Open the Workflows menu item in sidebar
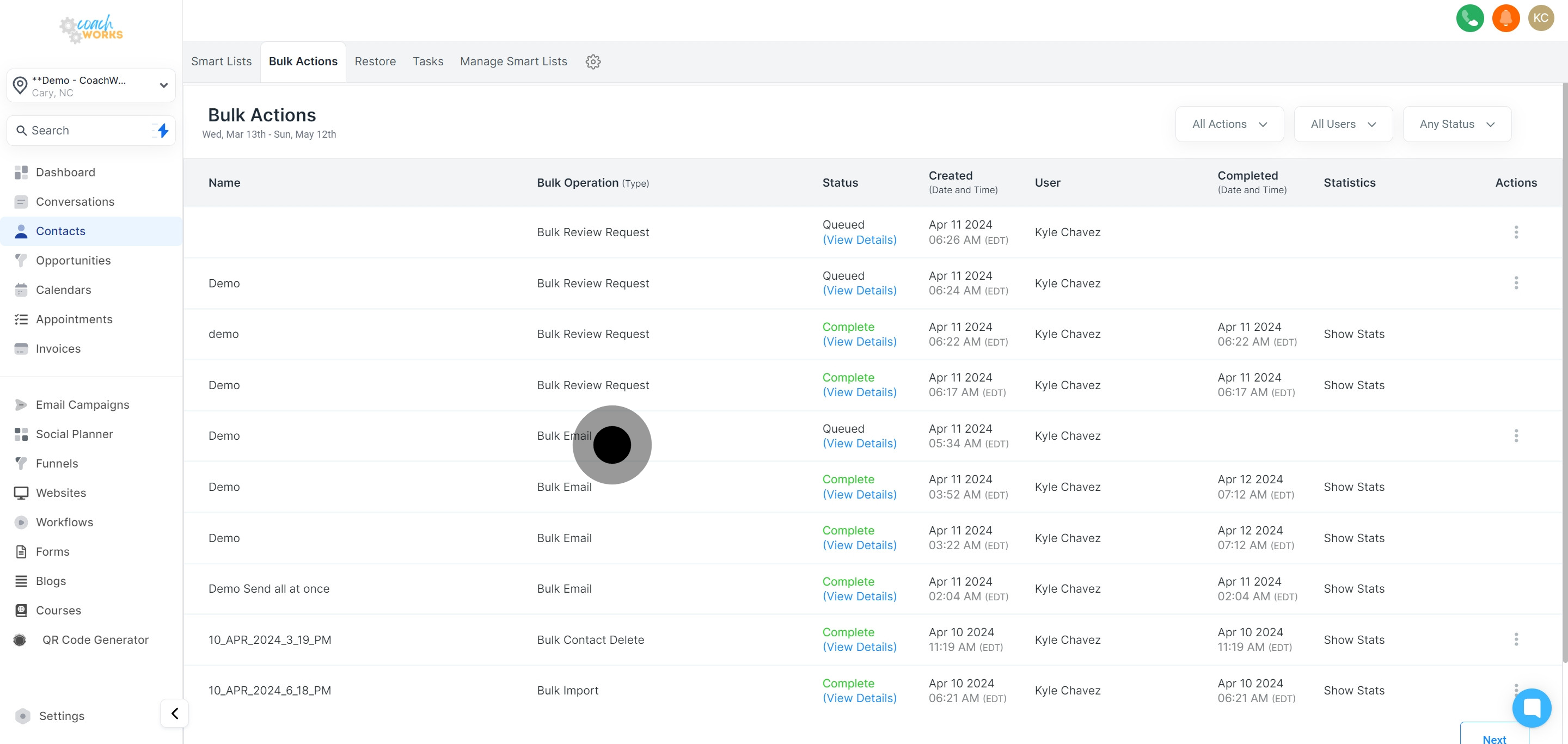 click(65, 522)
